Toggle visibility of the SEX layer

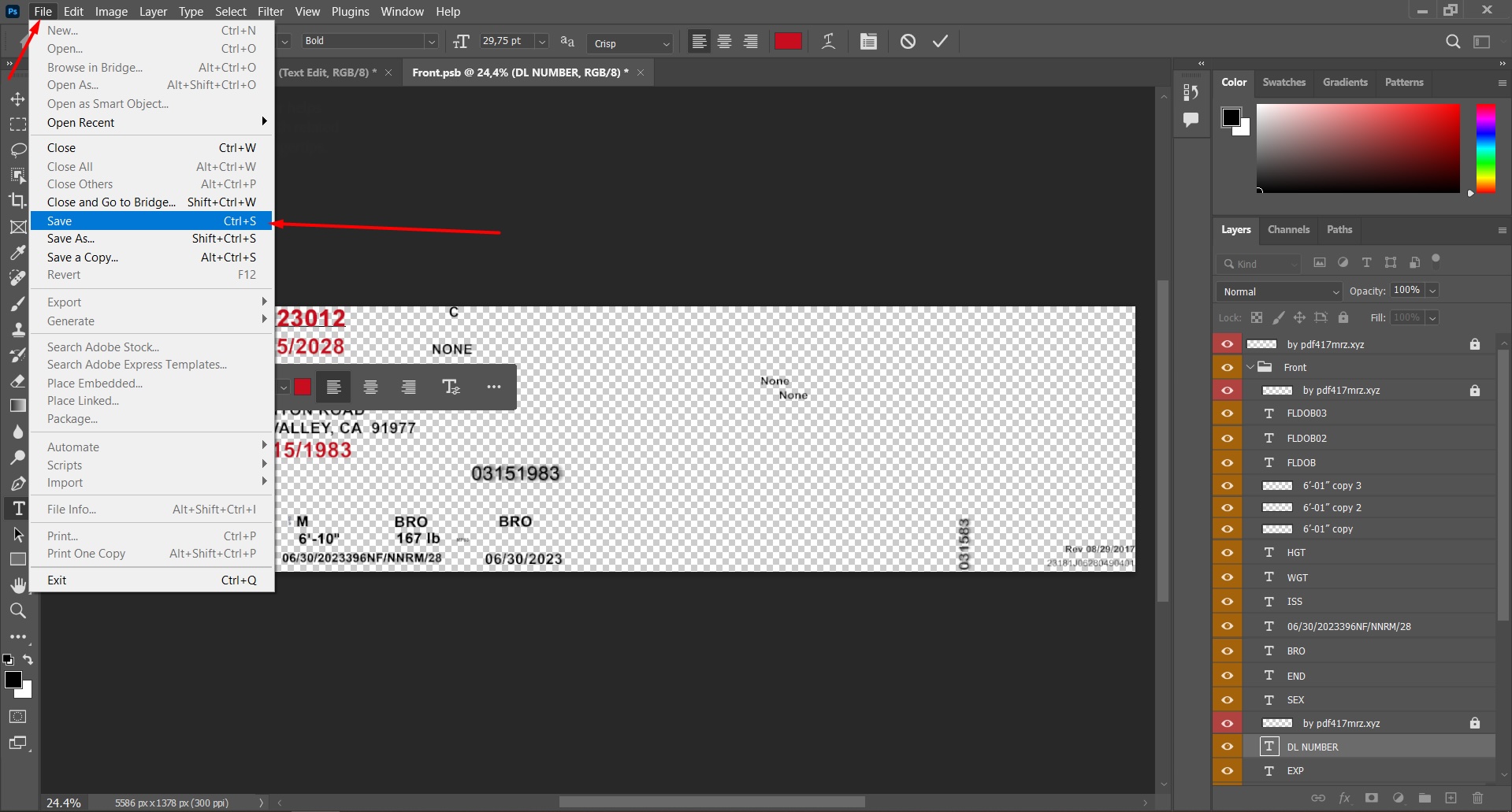coord(1228,699)
